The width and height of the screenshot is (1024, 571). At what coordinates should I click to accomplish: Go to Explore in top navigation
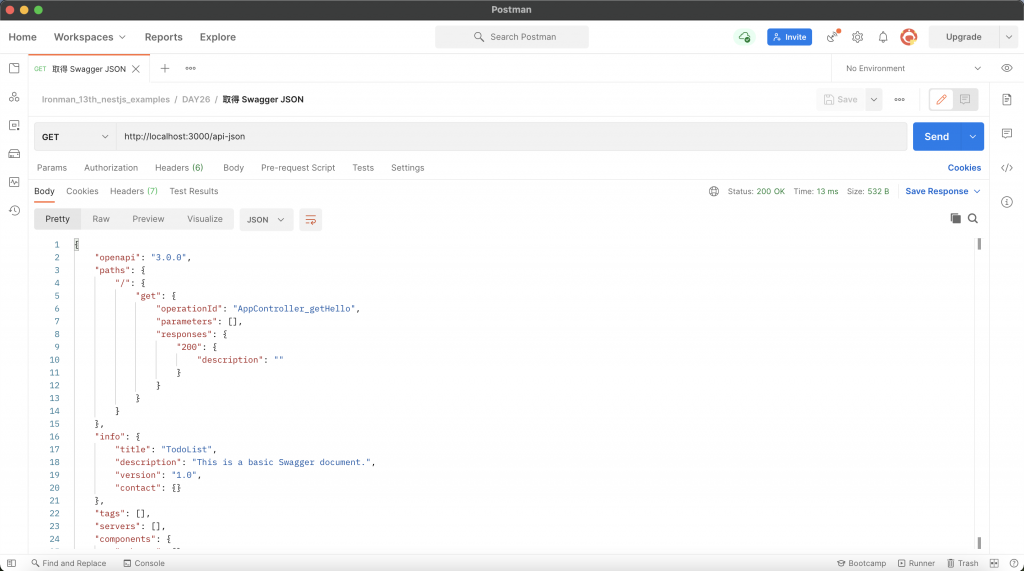217,37
